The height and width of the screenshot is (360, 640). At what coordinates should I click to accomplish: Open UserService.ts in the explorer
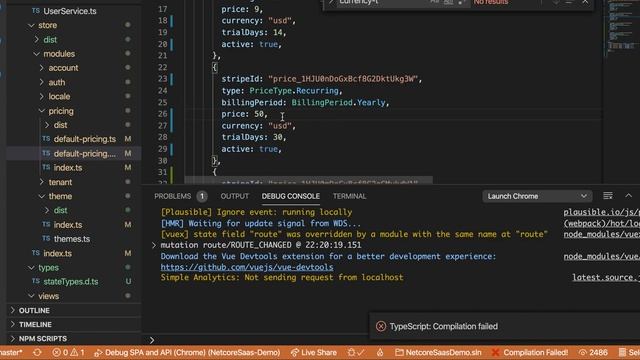(70, 11)
